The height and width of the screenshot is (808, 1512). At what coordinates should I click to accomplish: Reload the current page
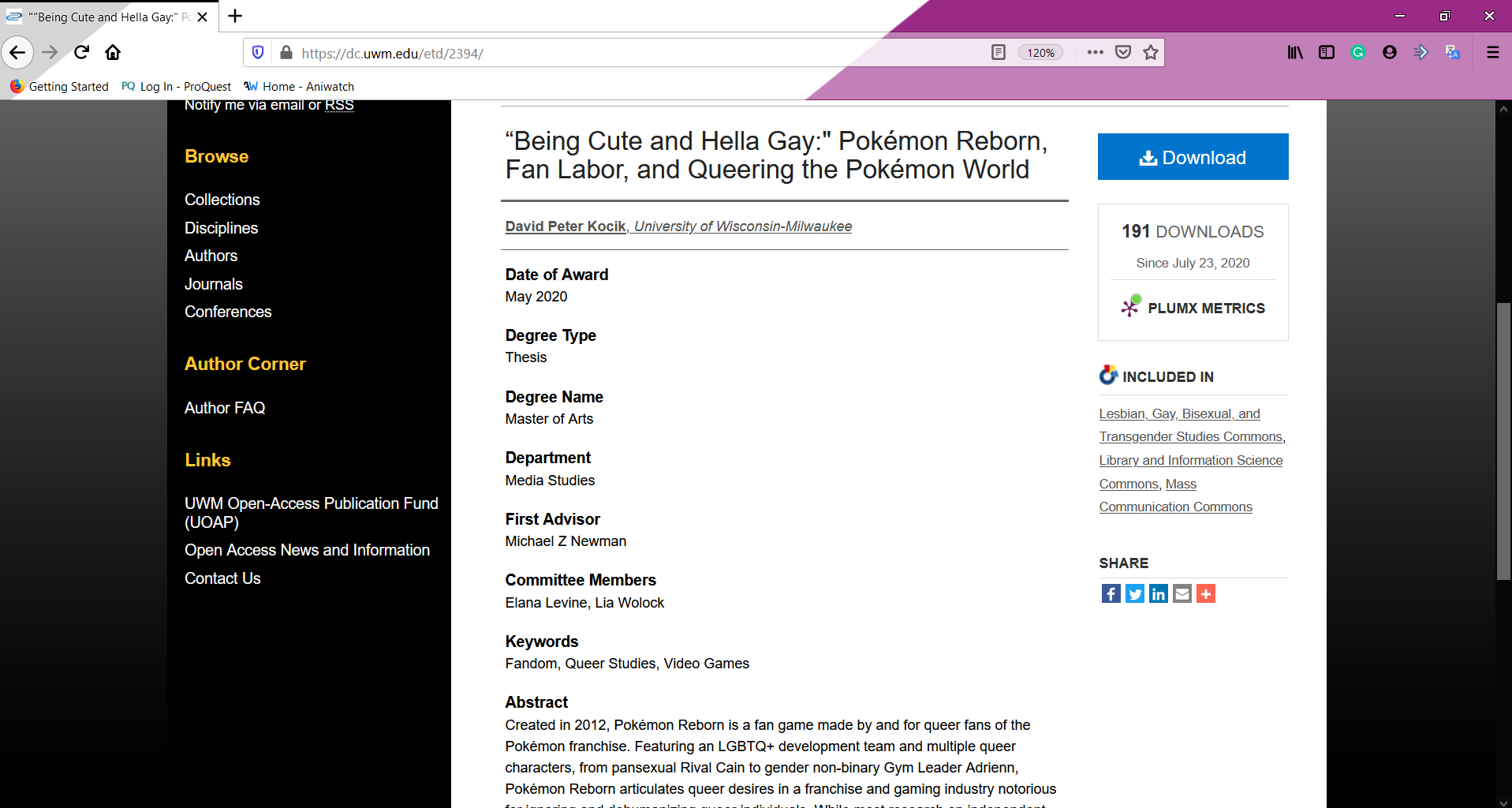pos(81,53)
